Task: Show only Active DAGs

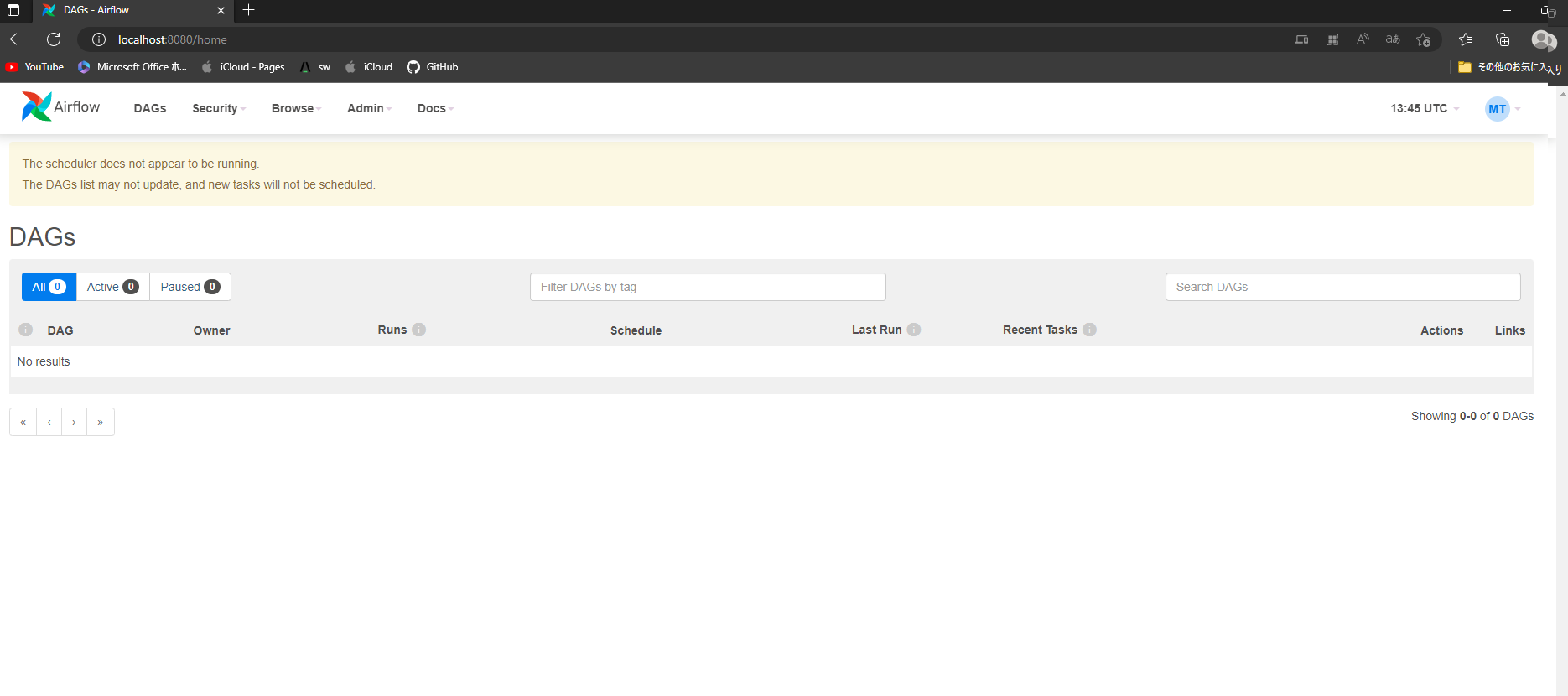Action: coord(112,287)
